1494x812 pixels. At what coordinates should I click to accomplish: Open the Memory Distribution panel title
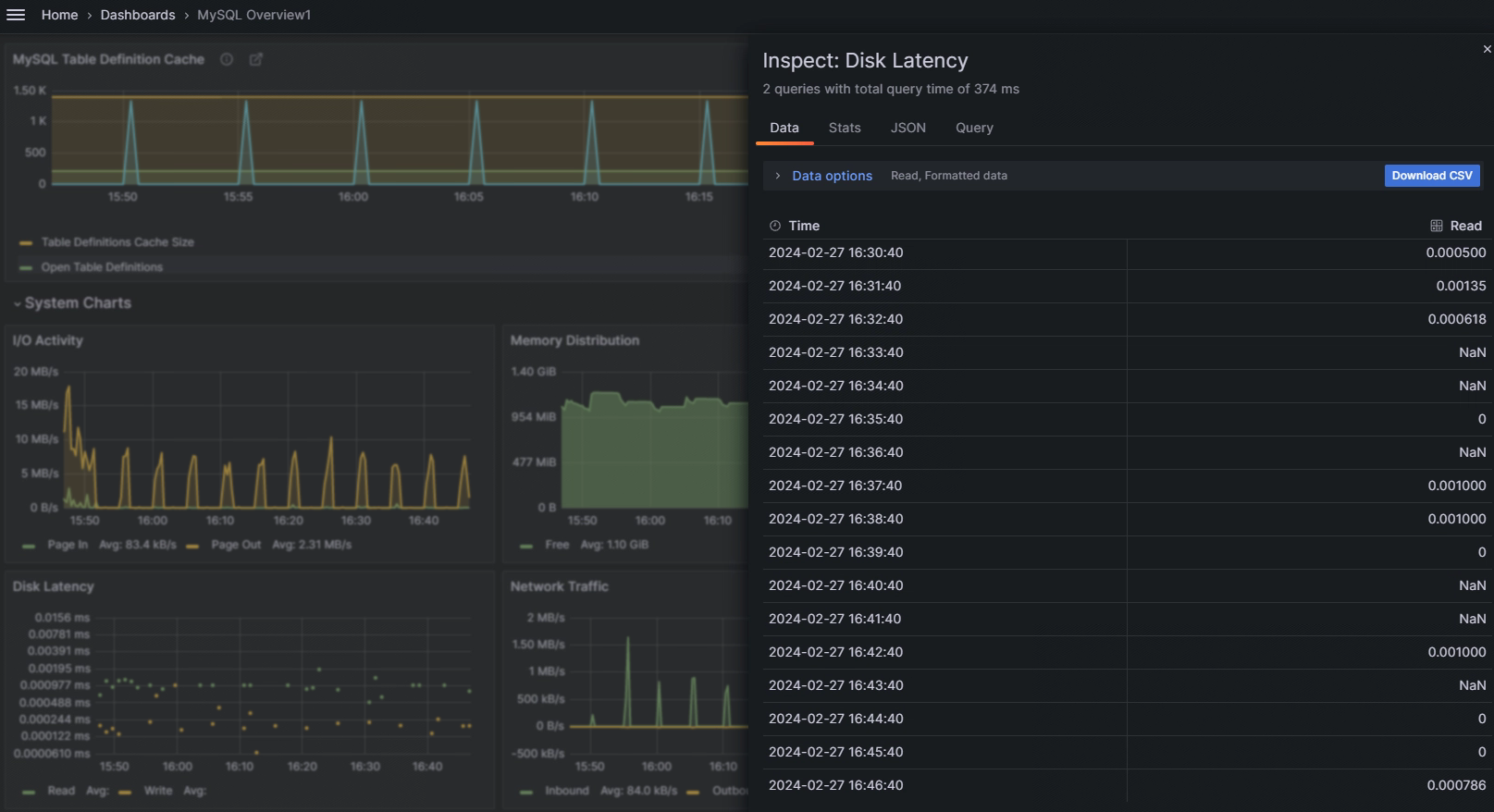[x=574, y=340]
